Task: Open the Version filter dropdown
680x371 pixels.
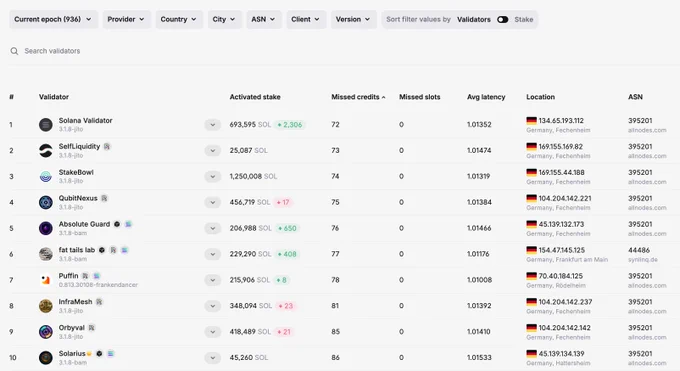Action: [353, 20]
